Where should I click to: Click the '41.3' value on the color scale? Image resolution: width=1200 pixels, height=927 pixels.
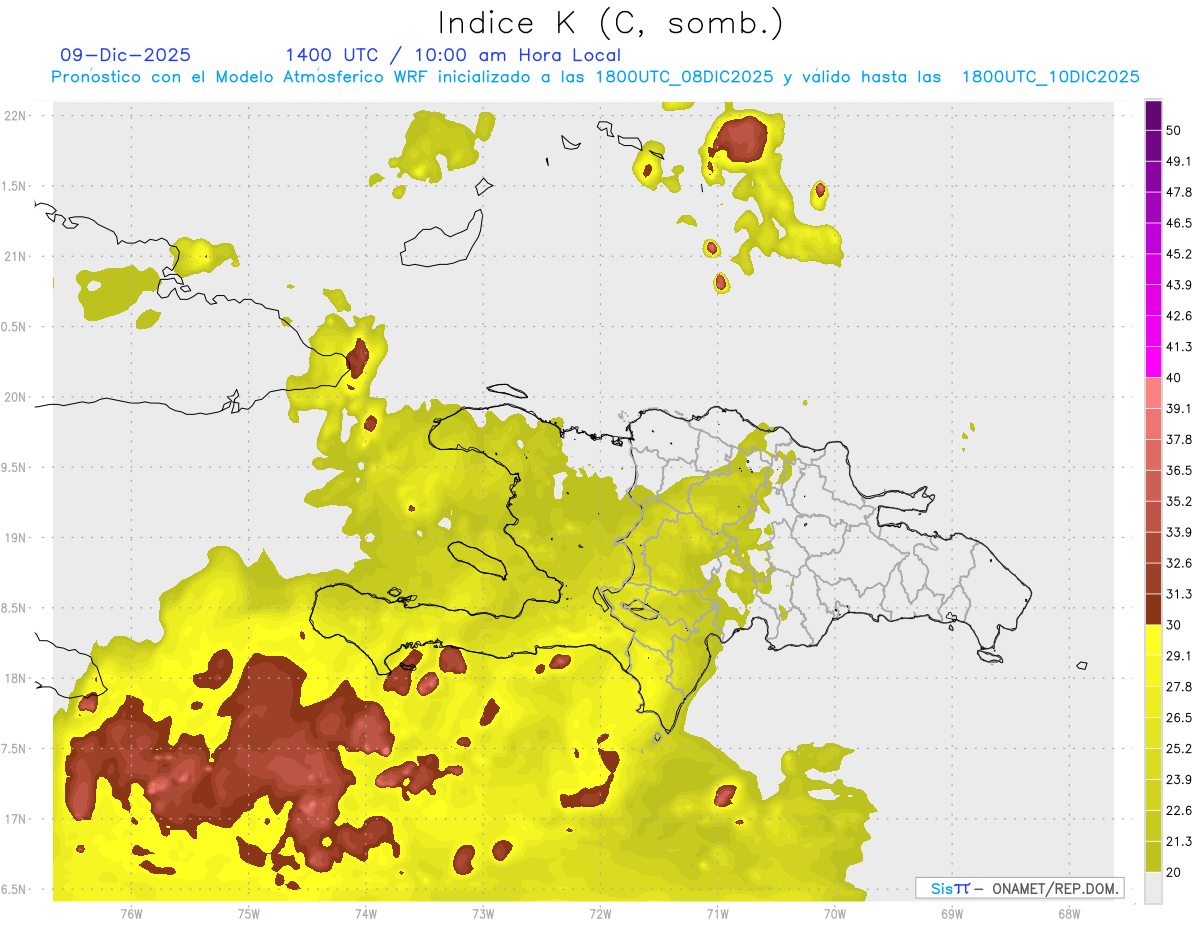tap(1179, 347)
